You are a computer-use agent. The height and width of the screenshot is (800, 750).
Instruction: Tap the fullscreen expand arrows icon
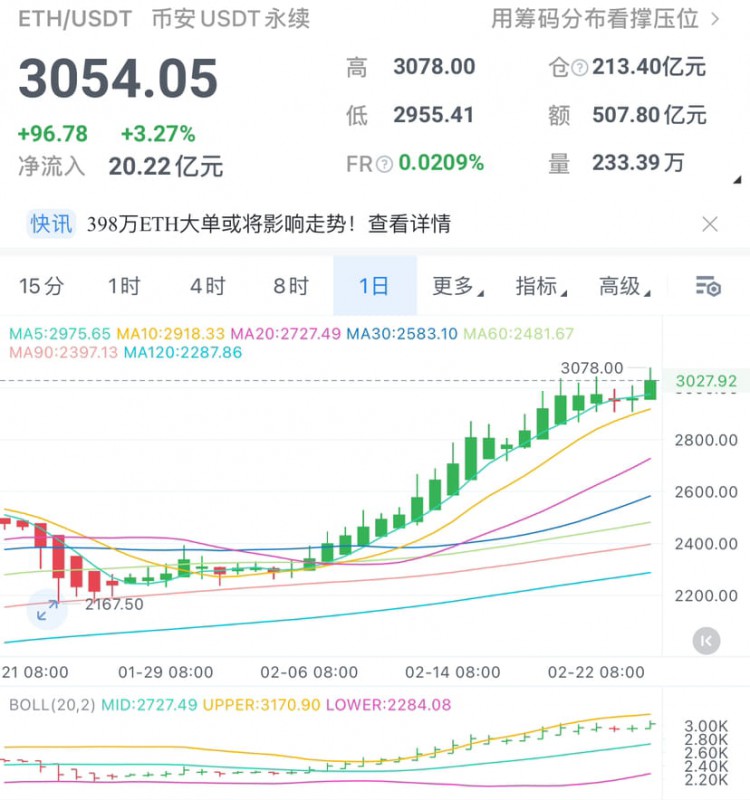[47, 610]
